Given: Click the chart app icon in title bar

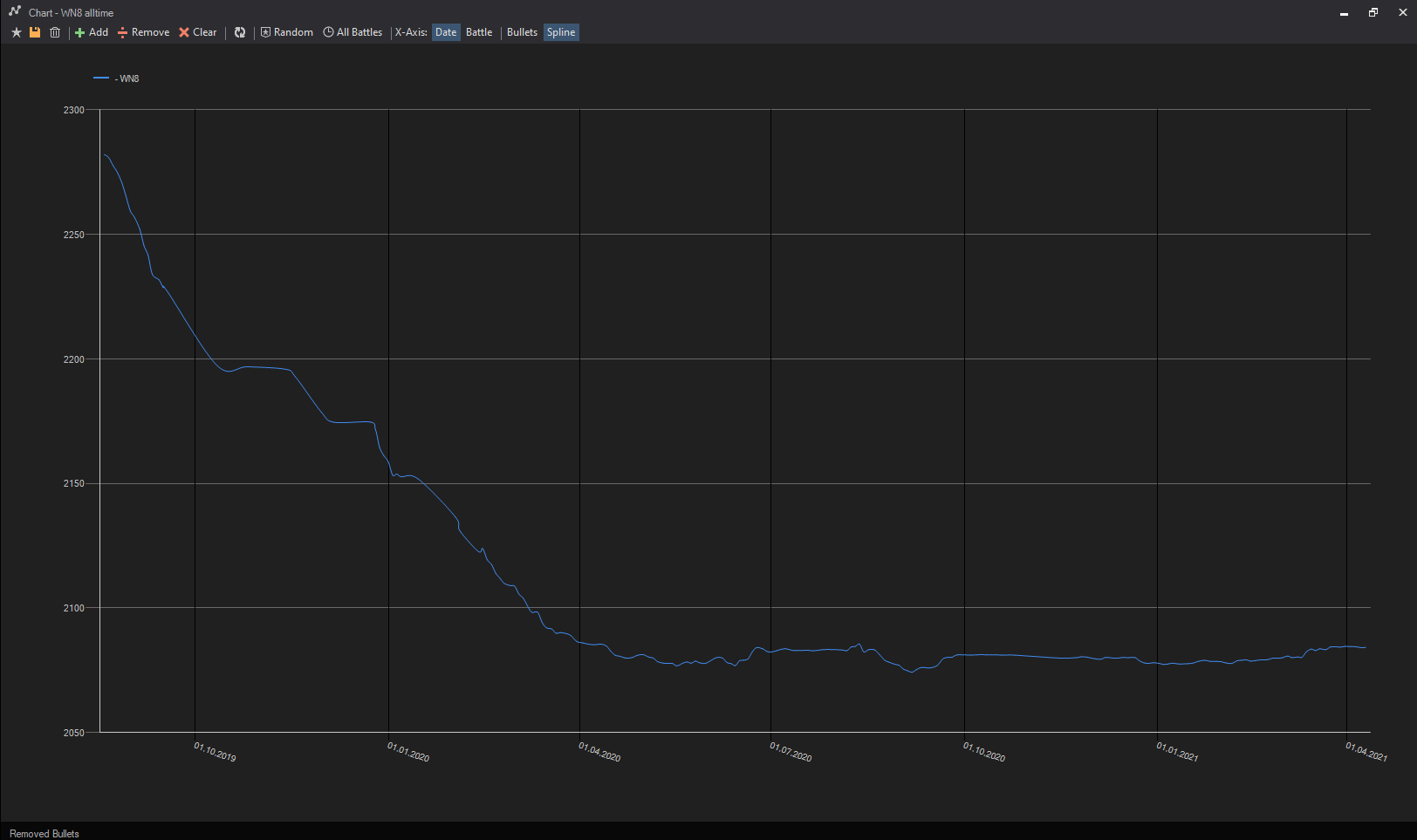Looking at the screenshot, I should [15, 11].
